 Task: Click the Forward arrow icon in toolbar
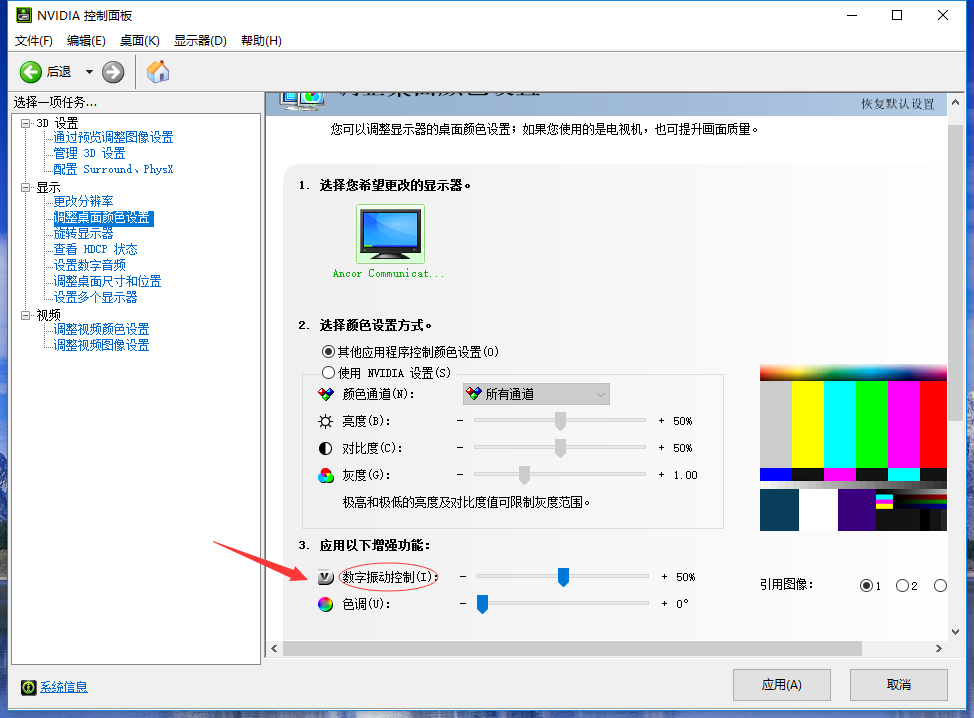pyautogui.click(x=113, y=72)
